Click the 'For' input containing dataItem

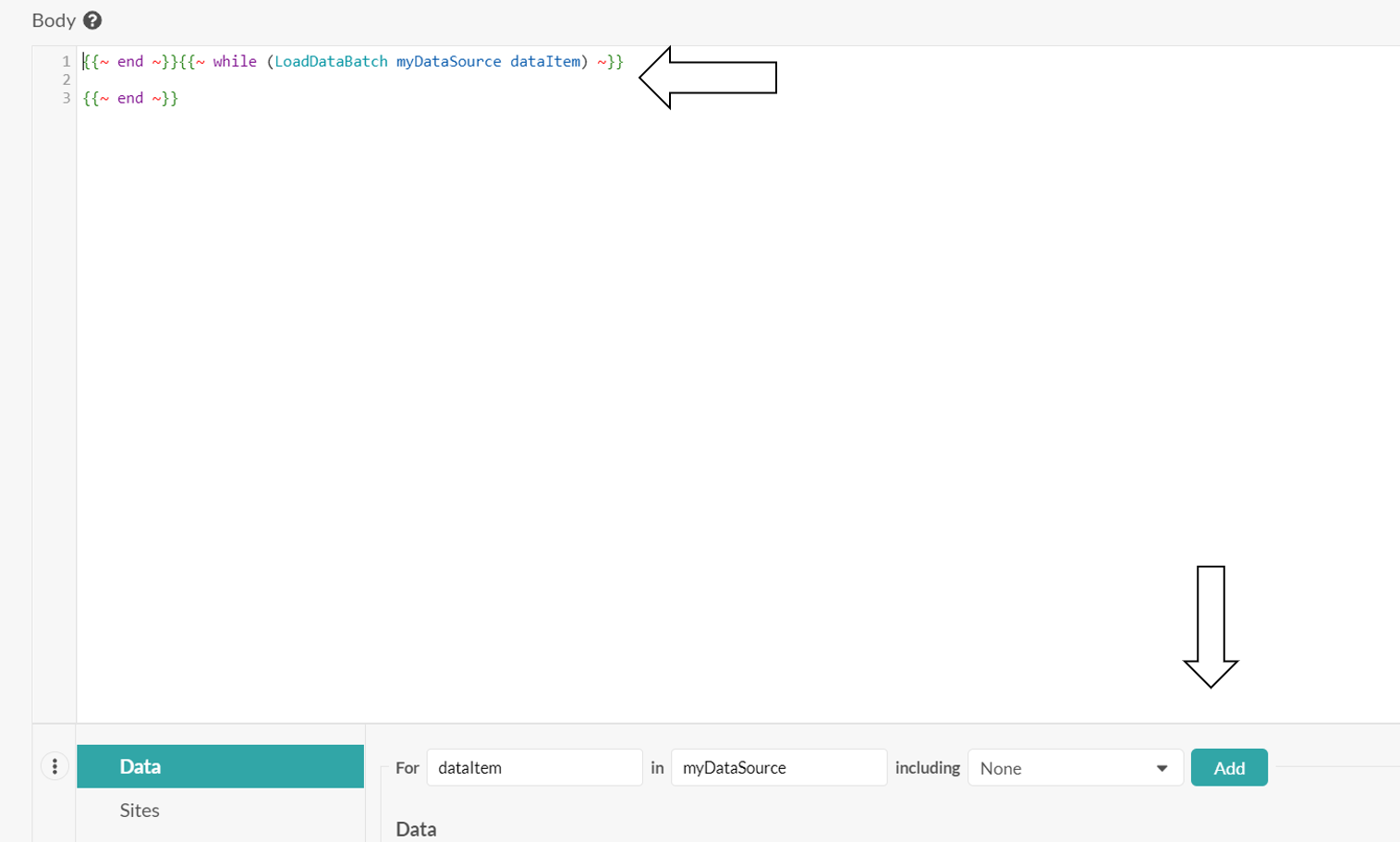click(534, 767)
